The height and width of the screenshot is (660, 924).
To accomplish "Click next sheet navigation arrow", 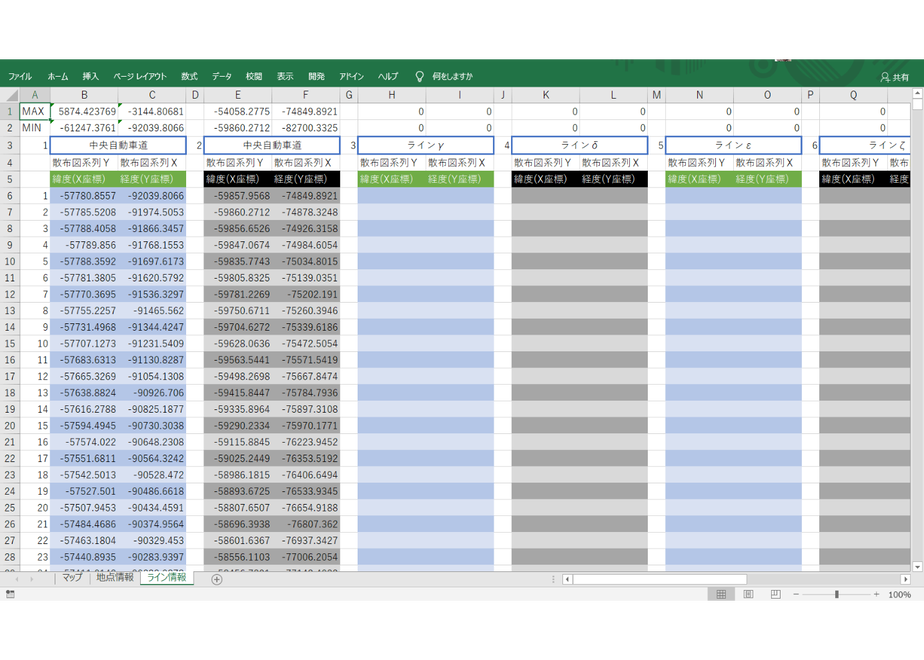I will coord(31,579).
